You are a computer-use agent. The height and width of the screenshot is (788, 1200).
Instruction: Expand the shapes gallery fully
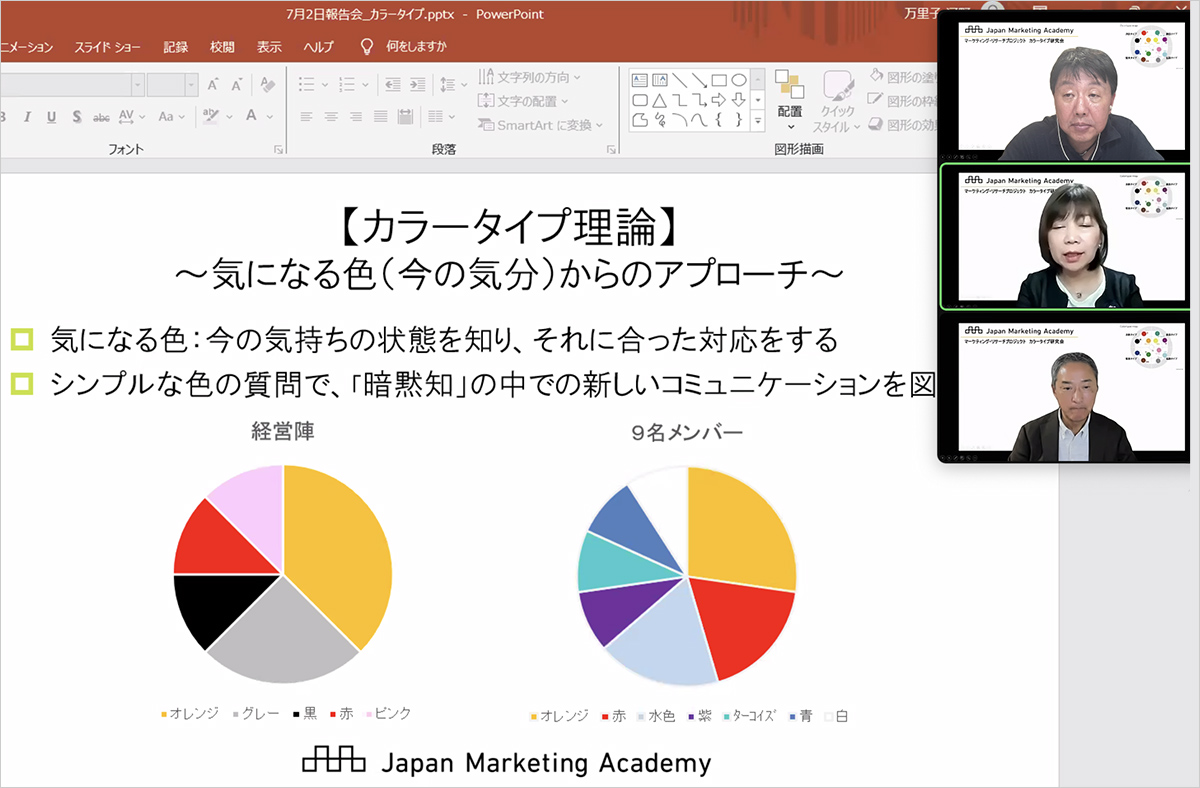(x=758, y=122)
